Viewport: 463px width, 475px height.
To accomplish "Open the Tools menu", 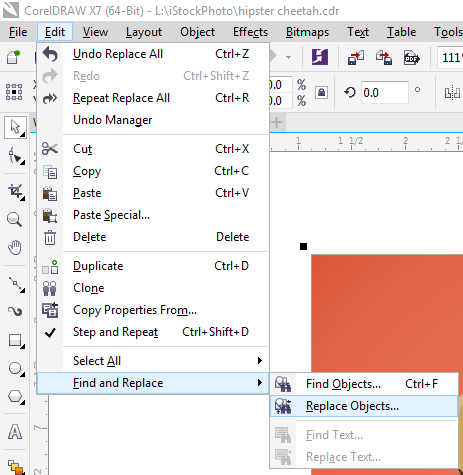I will (x=448, y=32).
